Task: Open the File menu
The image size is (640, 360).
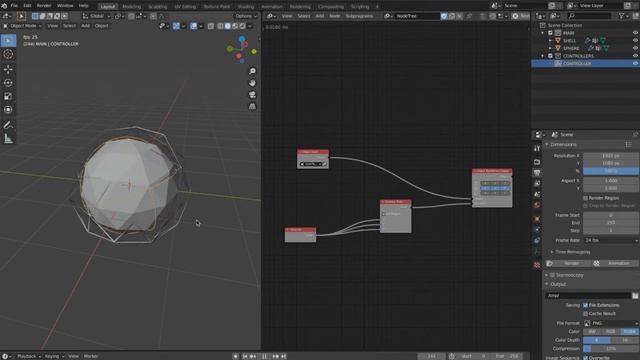Action: tap(14, 6)
